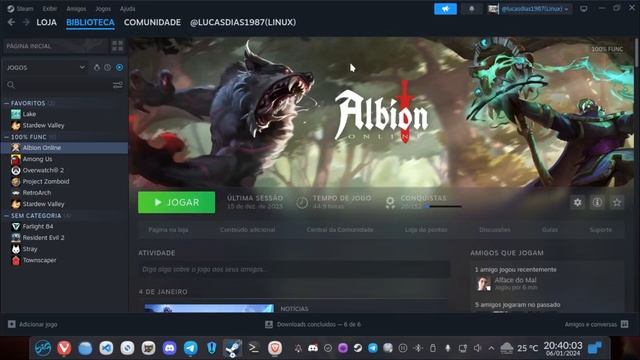The image size is (640, 360).
Task: Show game info icon
Action: tap(597, 202)
